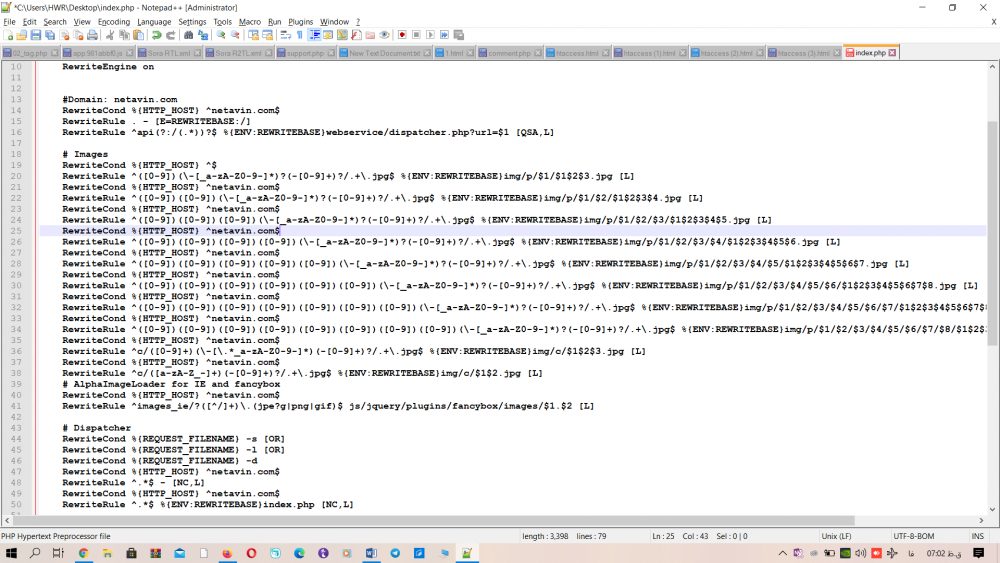Screen dimensions: 1000x563
Task: Click the Document Map toolbar icon
Action: tap(342, 35)
